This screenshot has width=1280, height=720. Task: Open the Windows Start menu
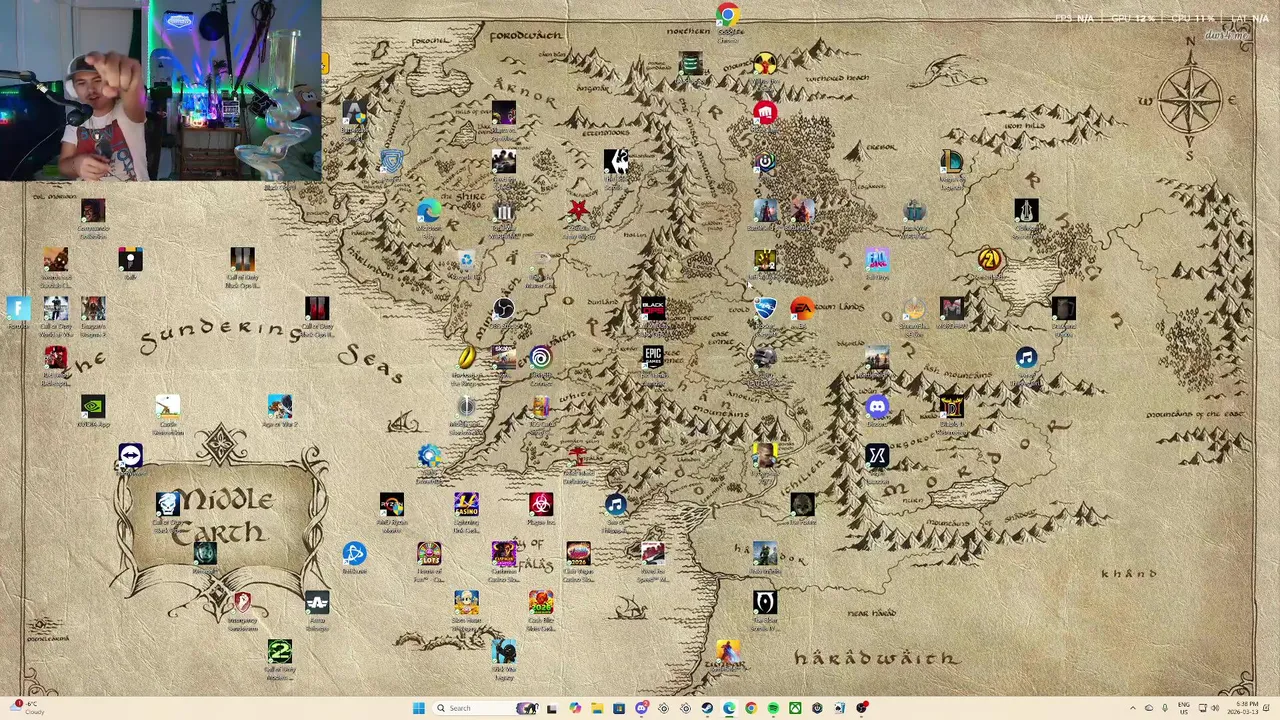coord(418,708)
